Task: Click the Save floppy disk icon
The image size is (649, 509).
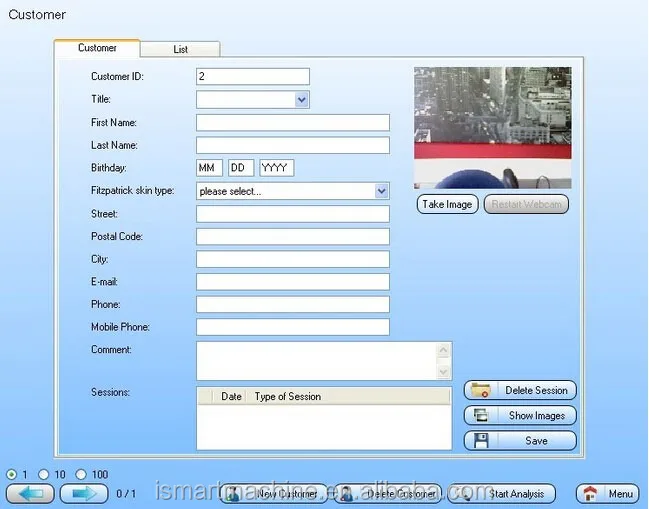Action: click(x=481, y=441)
